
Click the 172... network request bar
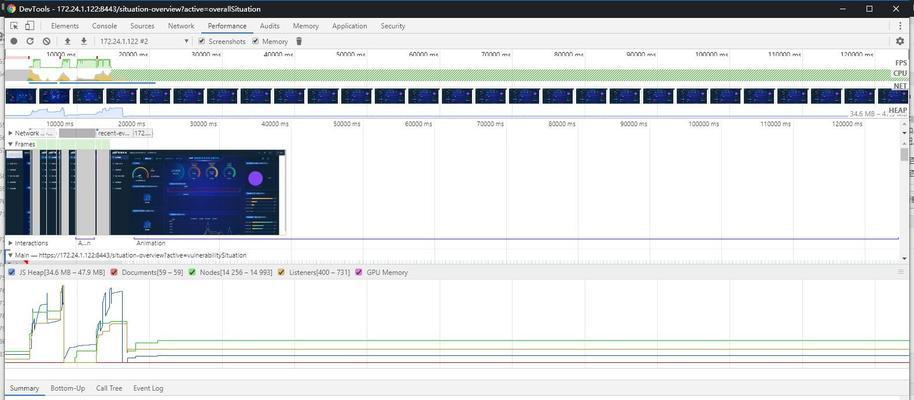[x=142, y=133]
